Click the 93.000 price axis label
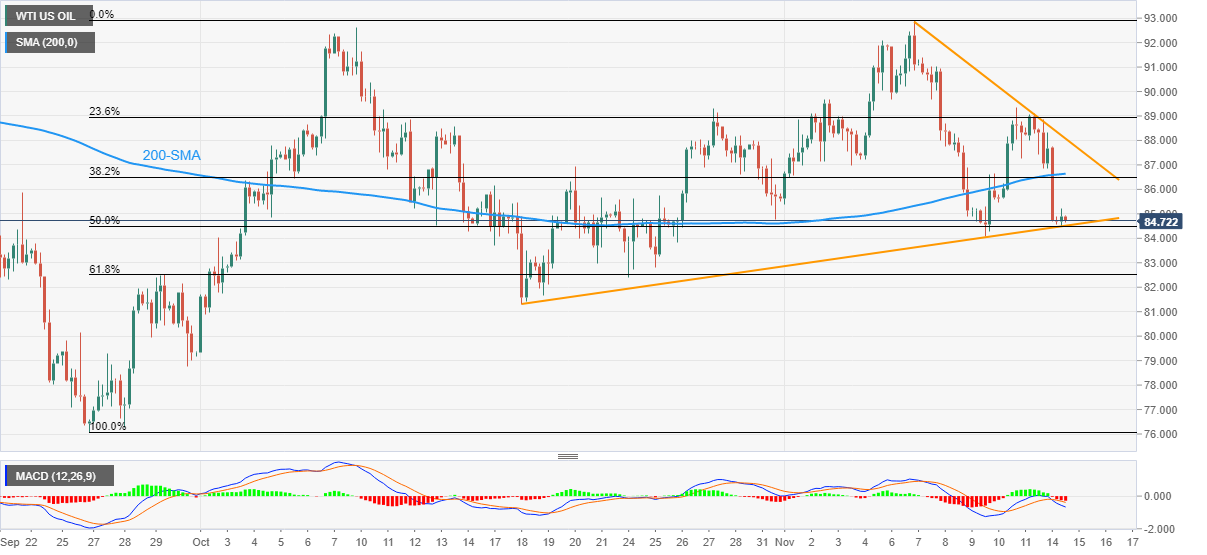 (1167, 19)
